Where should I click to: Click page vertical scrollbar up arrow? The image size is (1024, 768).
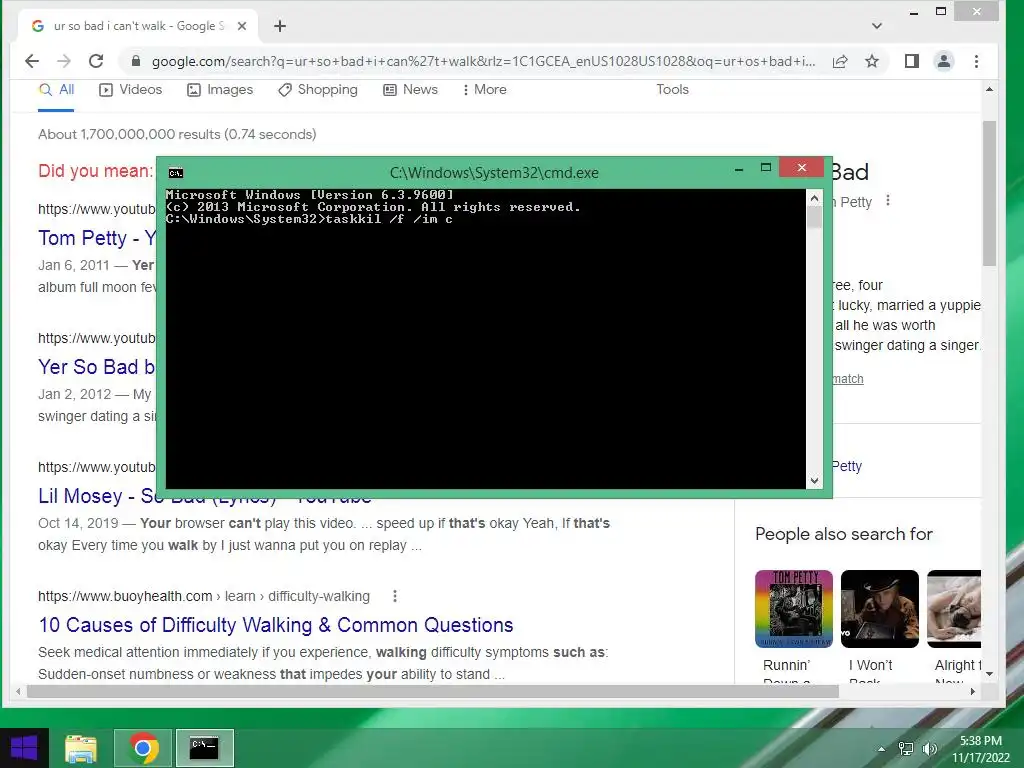[x=989, y=89]
